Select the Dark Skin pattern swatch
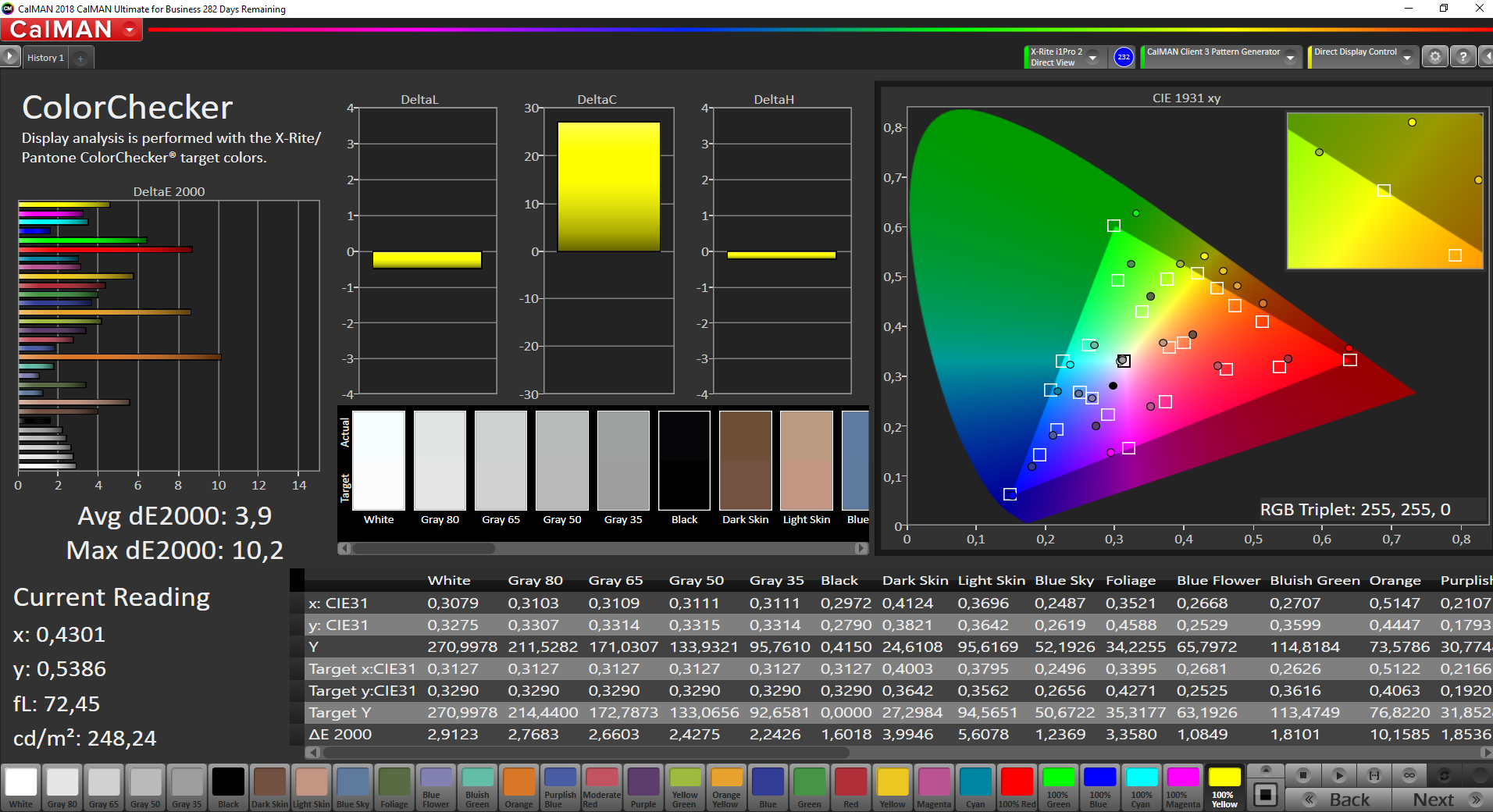This screenshot has width=1493, height=812. [x=270, y=787]
